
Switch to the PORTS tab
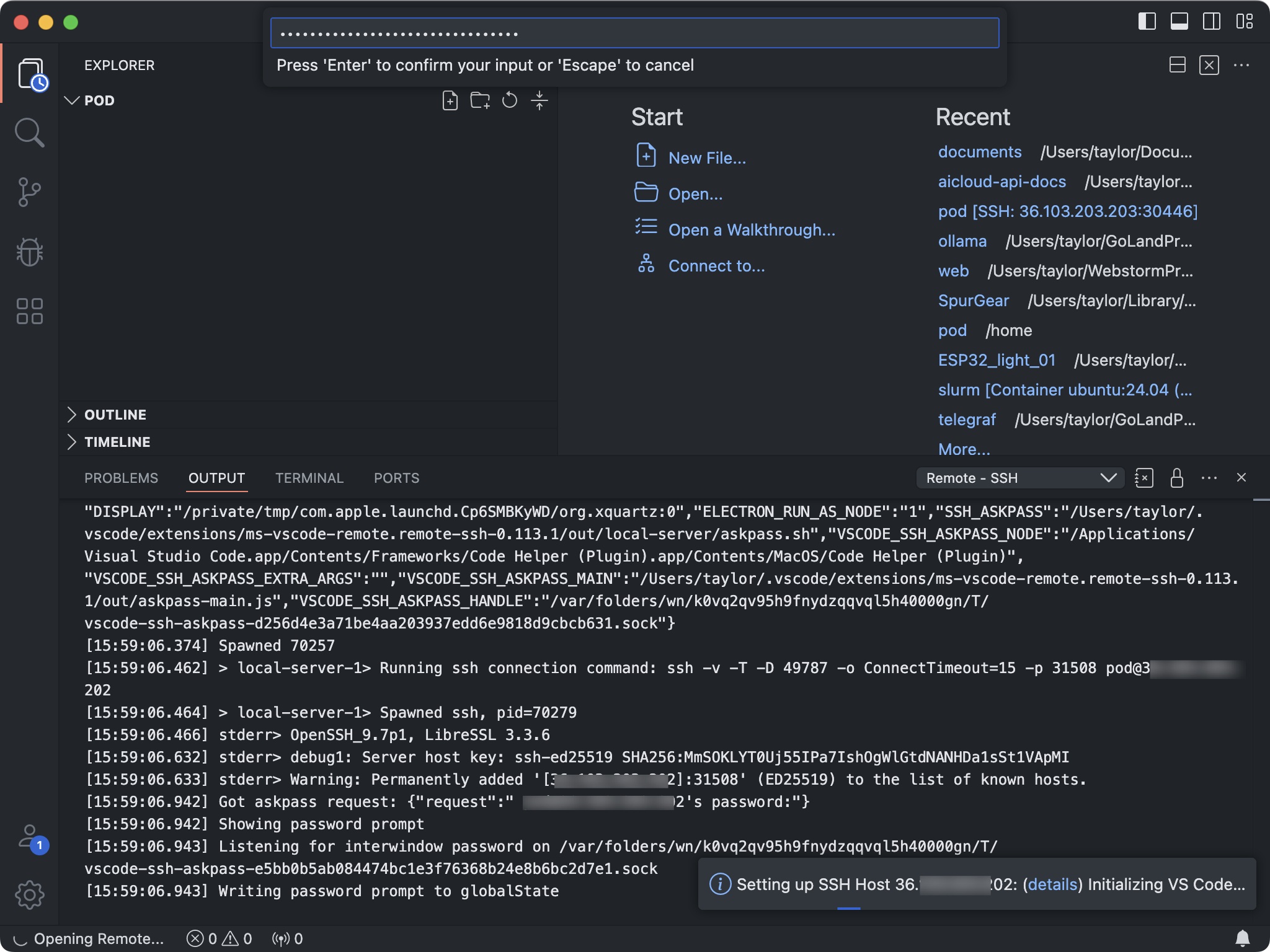(396, 478)
